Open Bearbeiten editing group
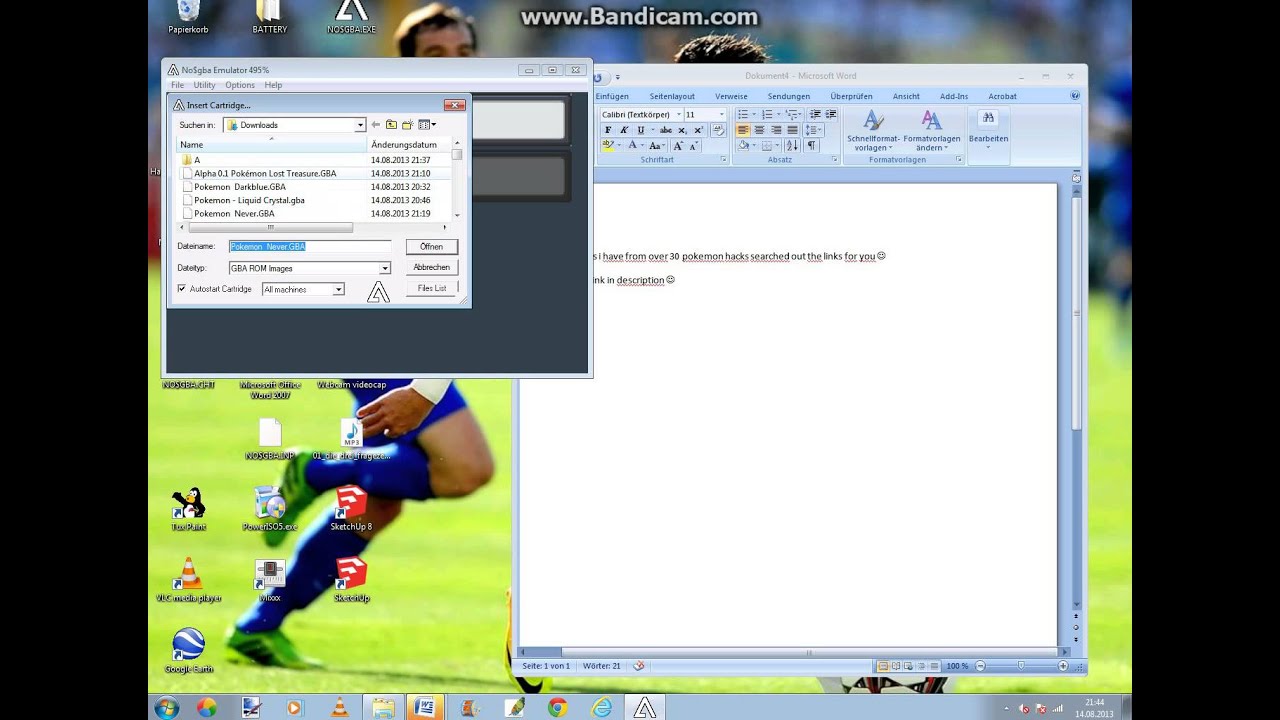Viewport: 1280px width, 720px height. coord(988,130)
